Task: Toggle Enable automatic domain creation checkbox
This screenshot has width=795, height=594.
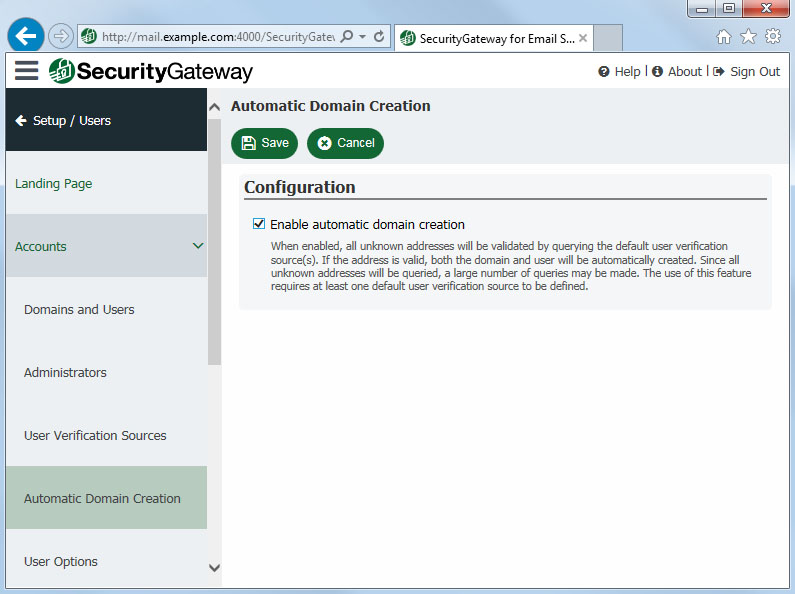Action: click(x=259, y=224)
